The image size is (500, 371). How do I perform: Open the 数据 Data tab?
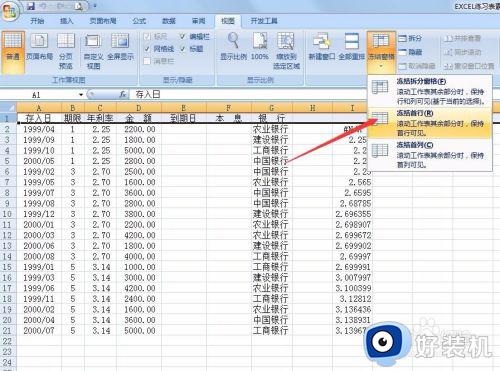pos(169,21)
